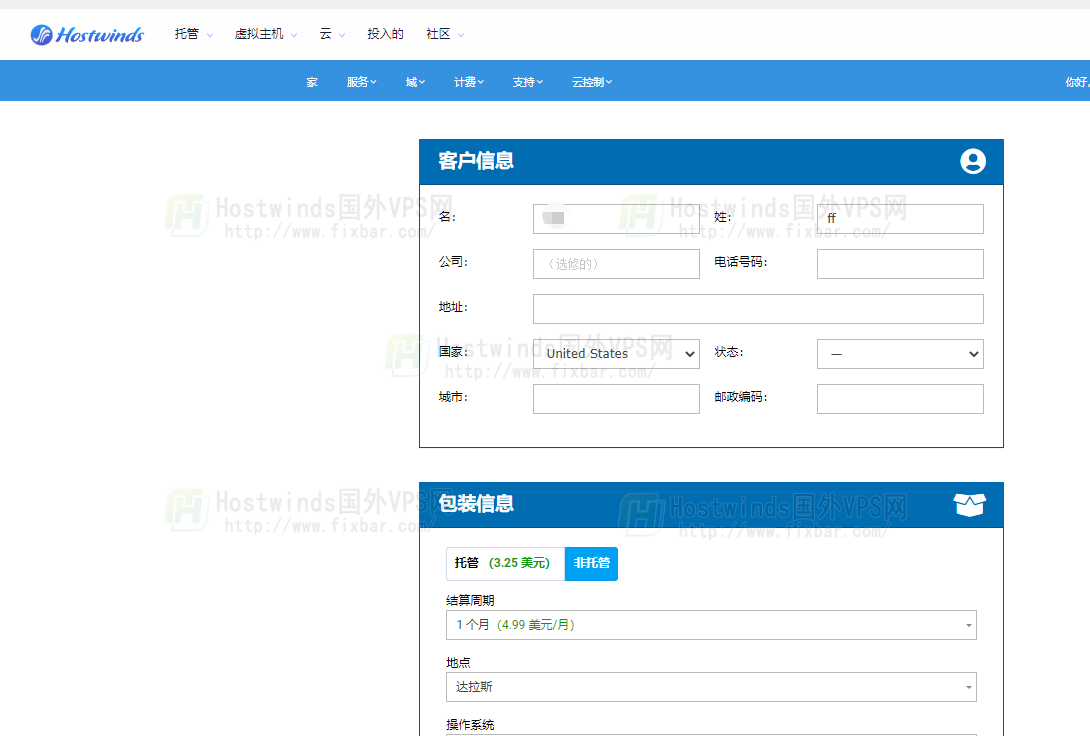Viewport: 1090px width, 736px height.
Task: Click the 投入的 top menu link
Action: [385, 34]
